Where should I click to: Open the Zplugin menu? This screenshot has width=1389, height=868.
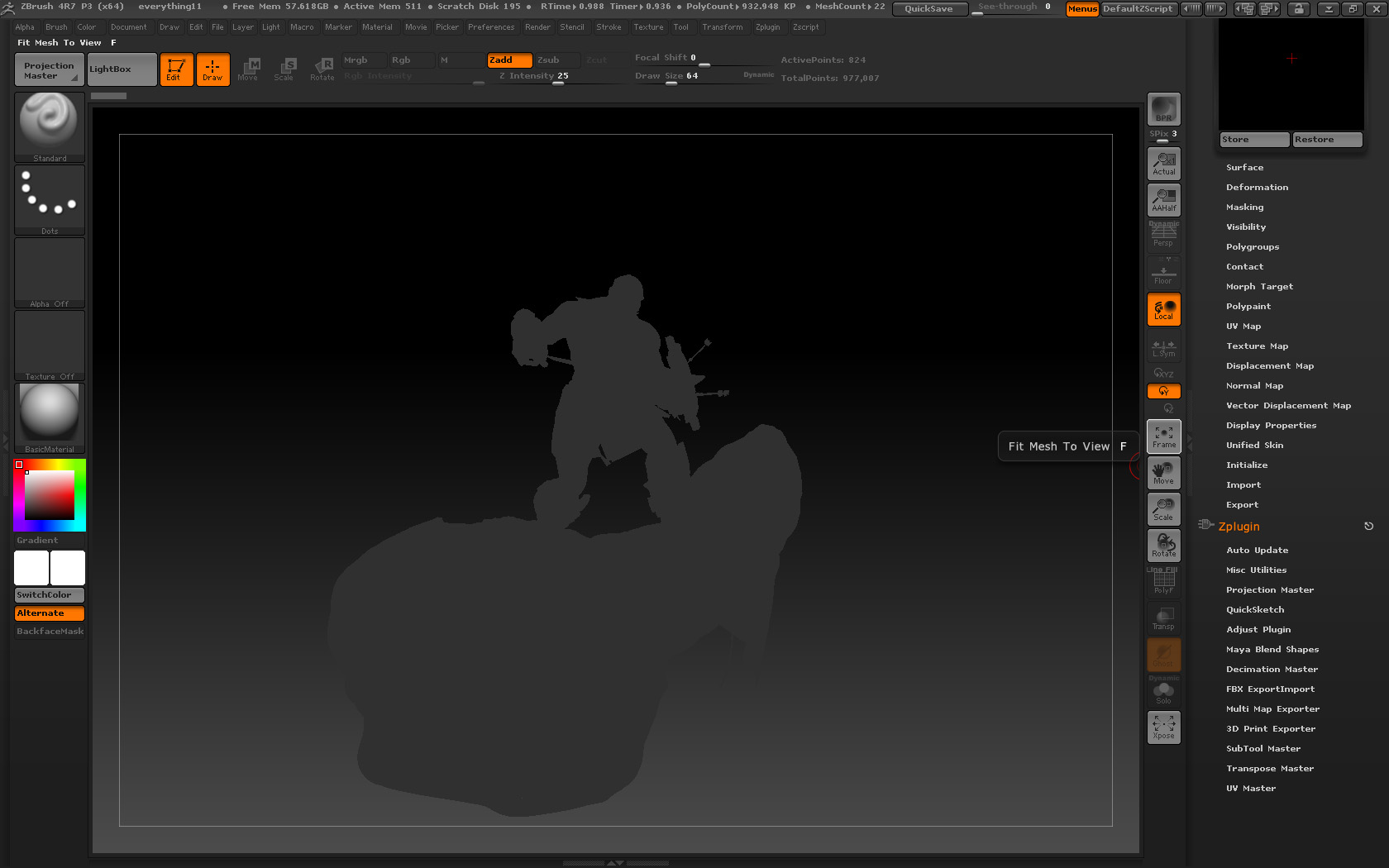768,26
